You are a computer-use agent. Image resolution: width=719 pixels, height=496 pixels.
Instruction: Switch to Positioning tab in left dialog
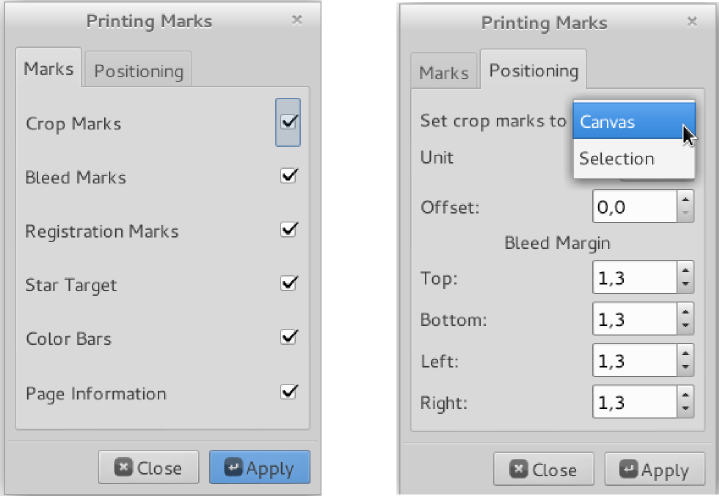click(x=138, y=71)
